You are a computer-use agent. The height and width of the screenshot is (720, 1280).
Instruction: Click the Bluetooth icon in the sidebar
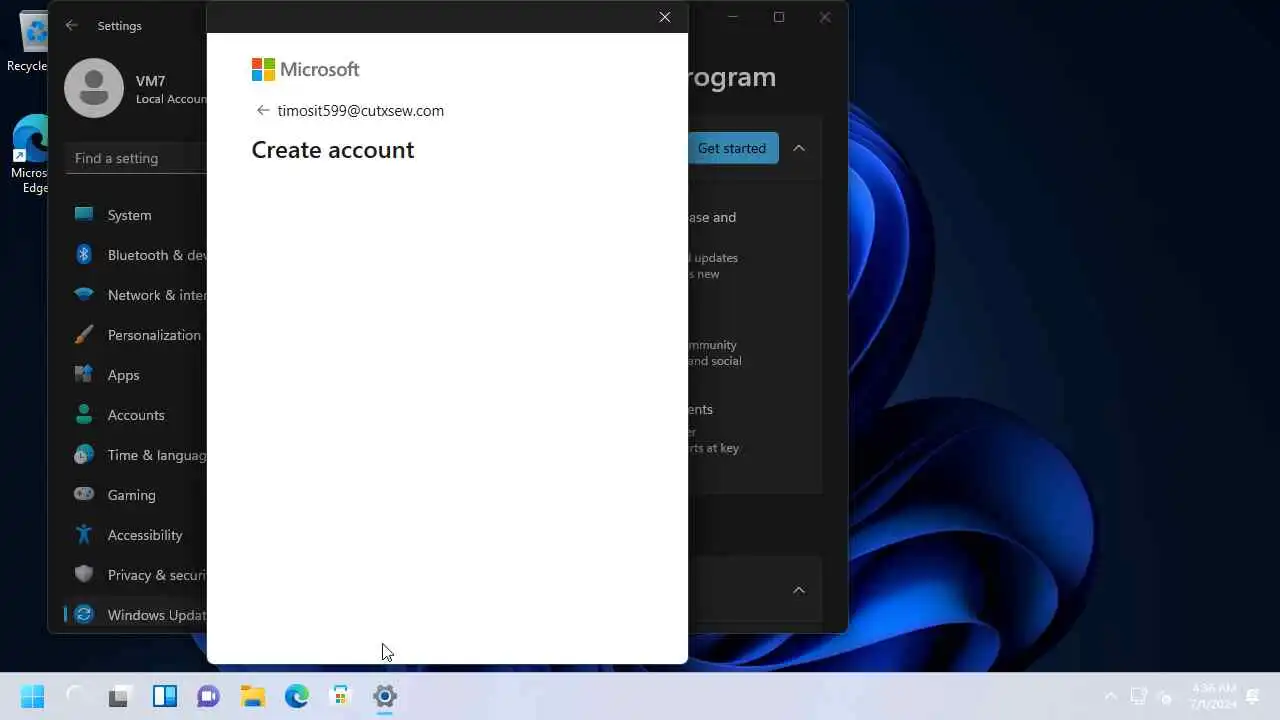coord(84,255)
